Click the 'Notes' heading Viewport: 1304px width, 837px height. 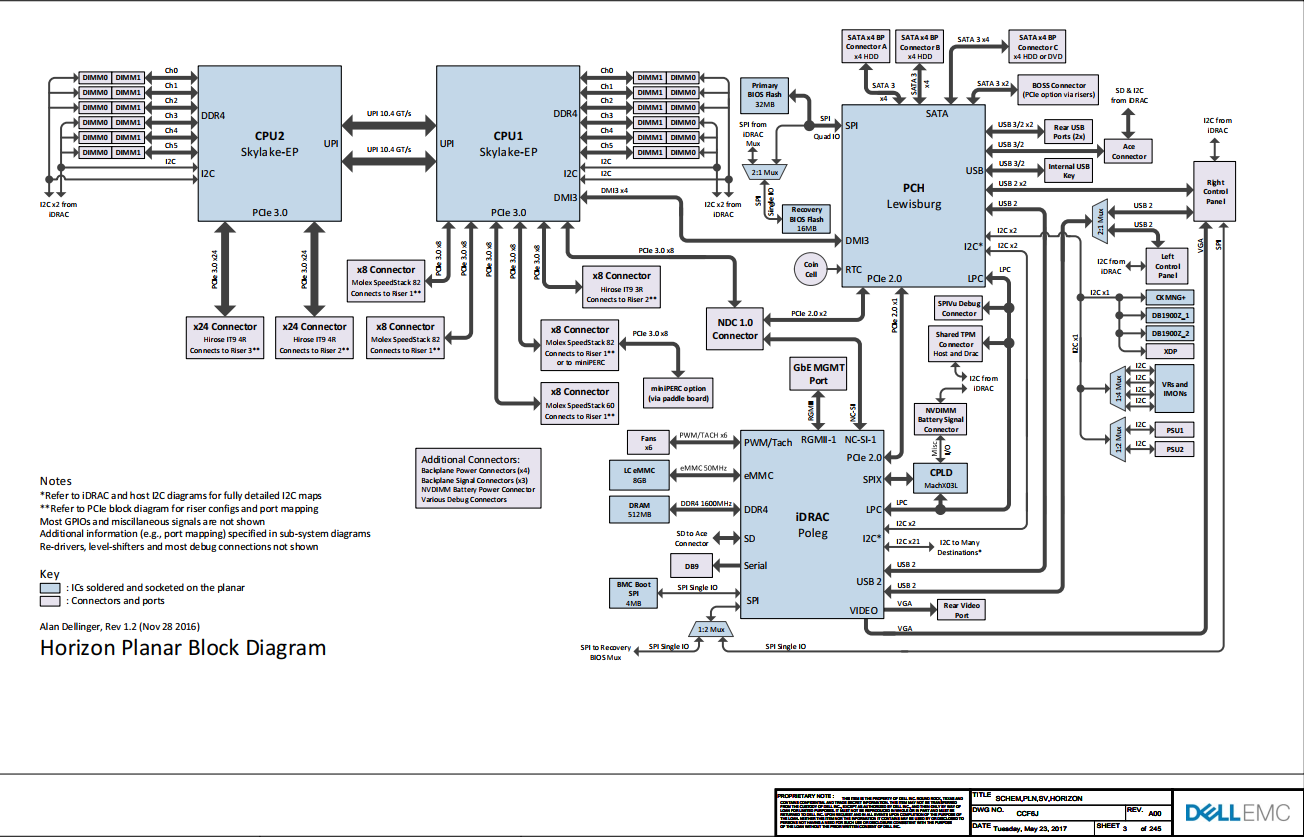[x=56, y=481]
